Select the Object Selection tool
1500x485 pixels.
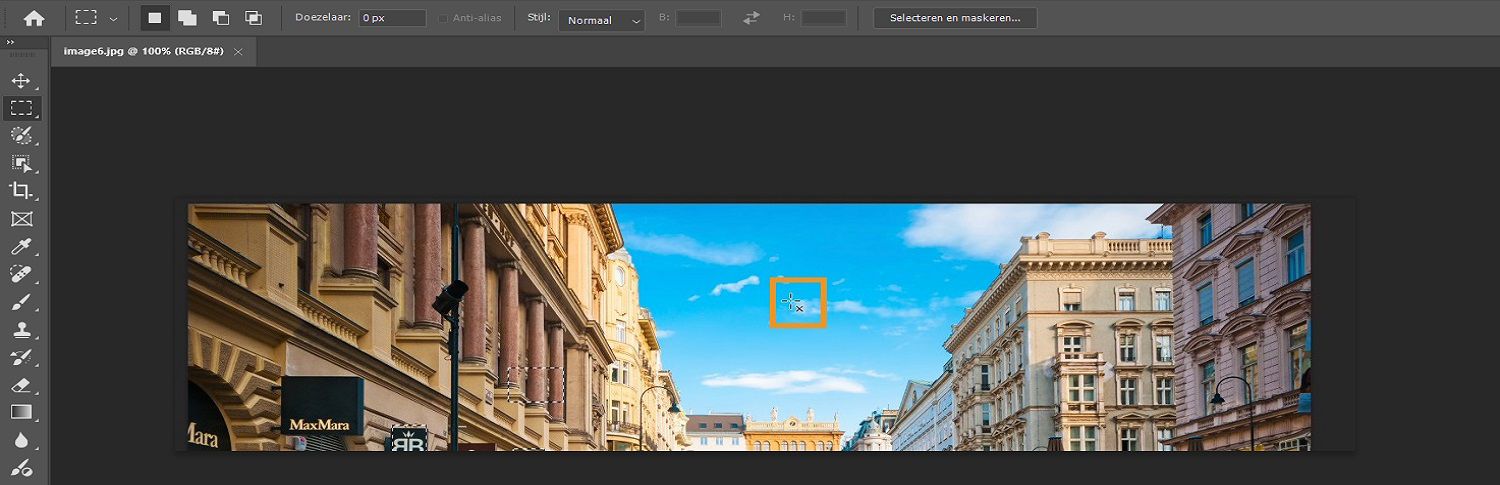click(x=21, y=163)
